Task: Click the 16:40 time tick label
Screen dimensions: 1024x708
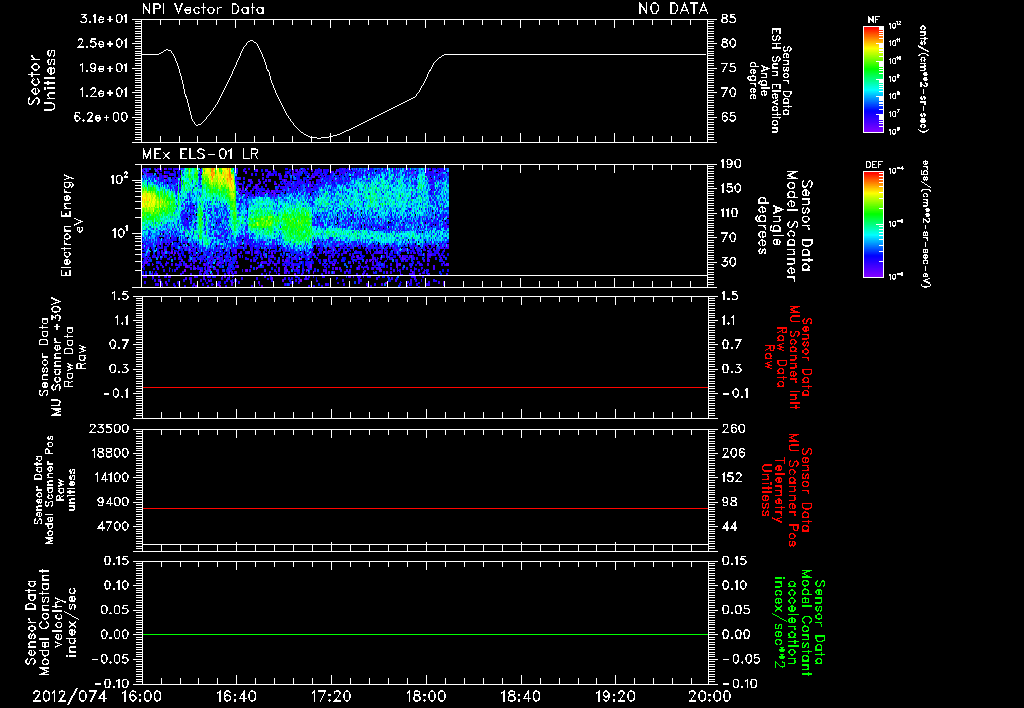Action: 236,696
